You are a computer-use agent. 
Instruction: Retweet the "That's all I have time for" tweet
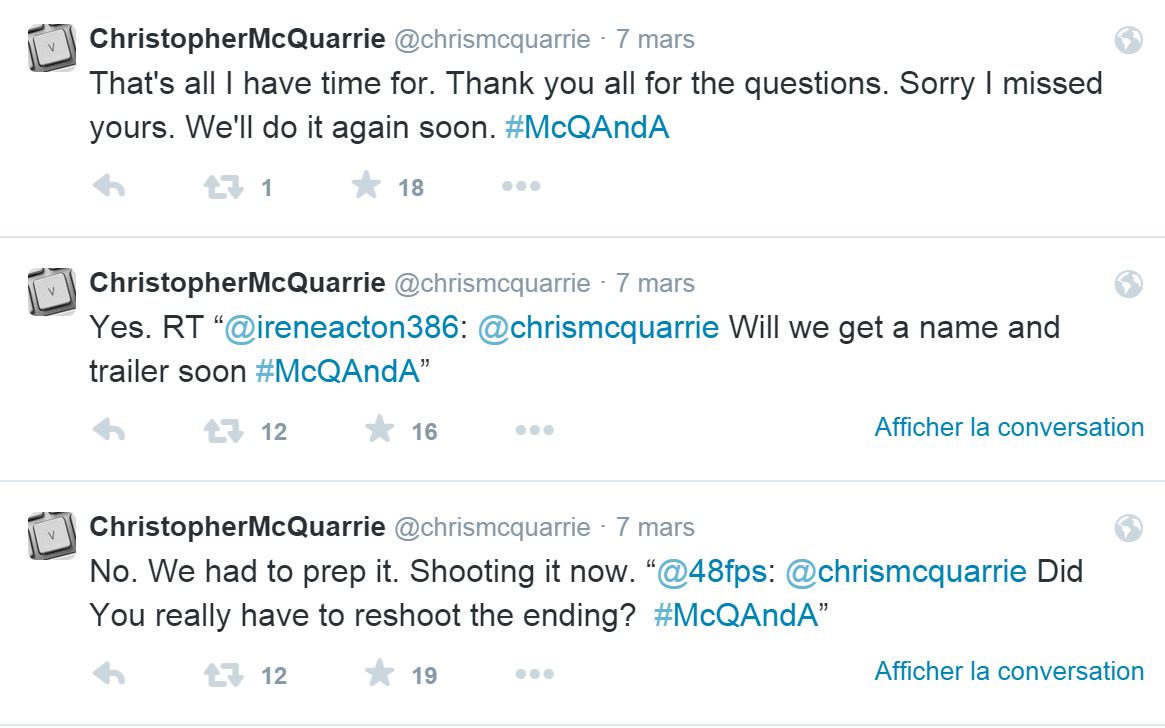[x=224, y=187]
